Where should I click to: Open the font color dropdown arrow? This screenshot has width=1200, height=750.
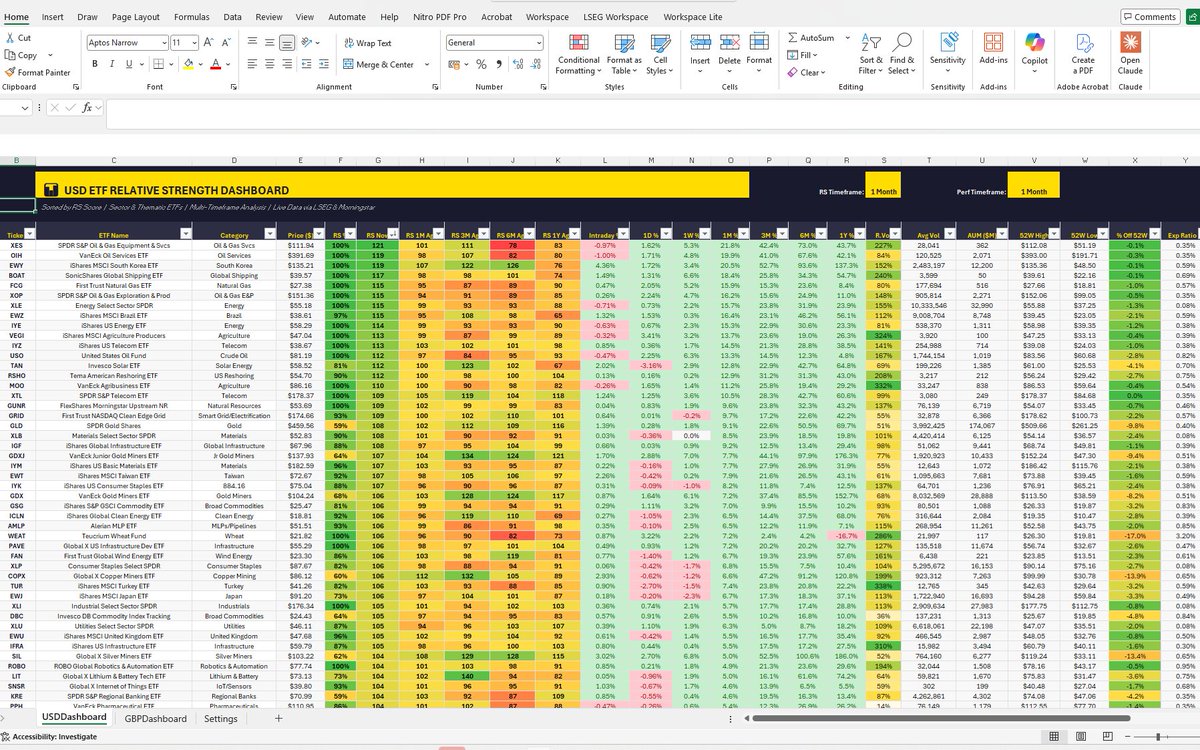coord(227,64)
